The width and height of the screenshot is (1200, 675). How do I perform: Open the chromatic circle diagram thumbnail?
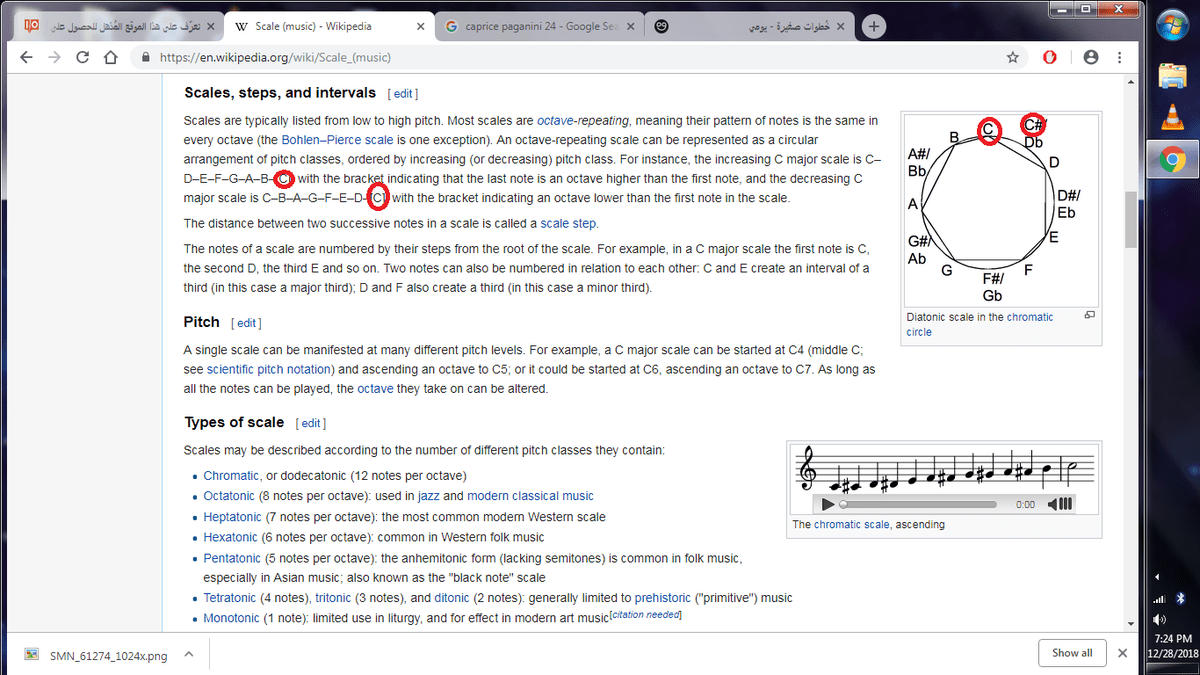tap(1000, 209)
